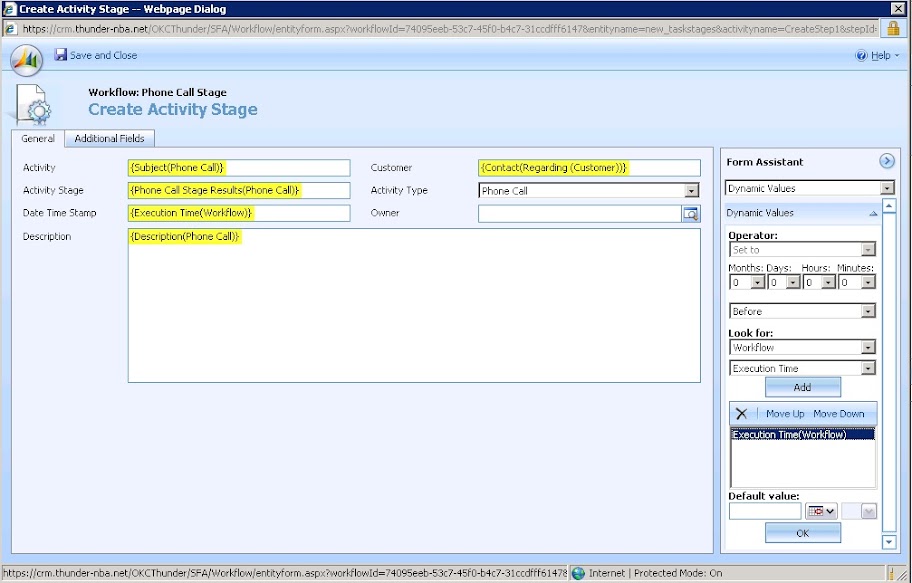Click the delete X icon above the dynamic values list

coord(741,413)
